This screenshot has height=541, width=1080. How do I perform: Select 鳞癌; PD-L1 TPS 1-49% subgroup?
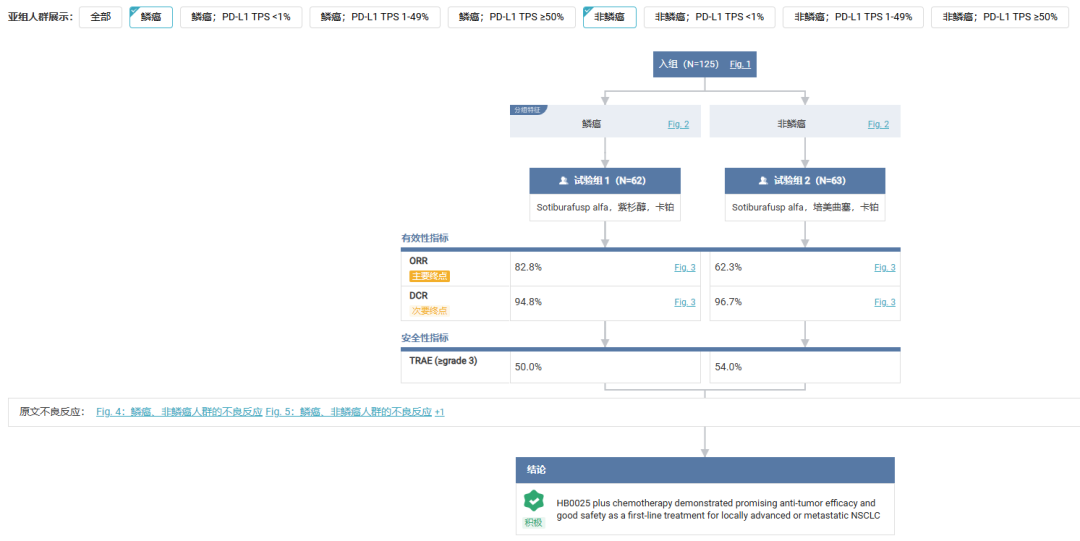[375, 17]
